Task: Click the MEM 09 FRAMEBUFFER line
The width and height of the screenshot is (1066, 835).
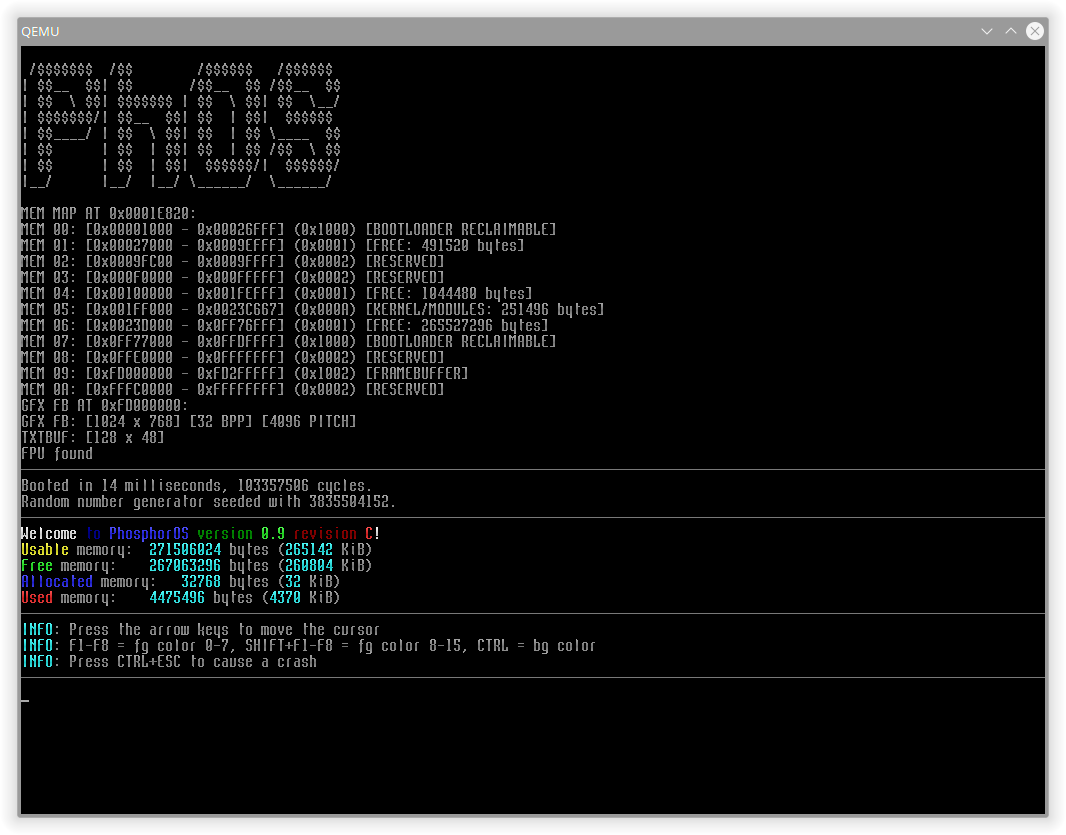Action: (x=245, y=373)
